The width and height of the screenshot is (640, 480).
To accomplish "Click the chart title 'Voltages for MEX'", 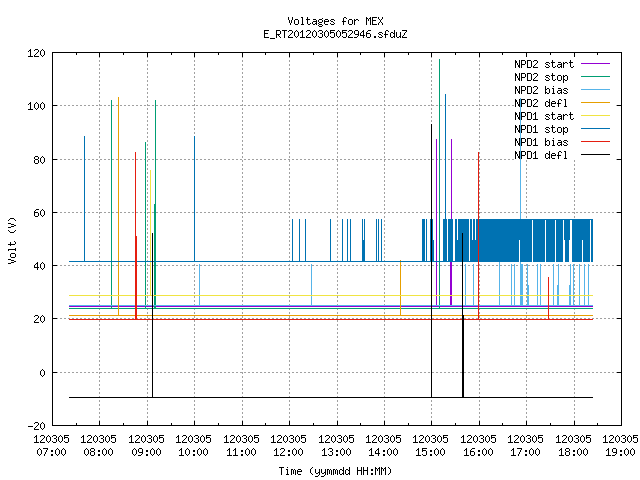I will 335,21.
